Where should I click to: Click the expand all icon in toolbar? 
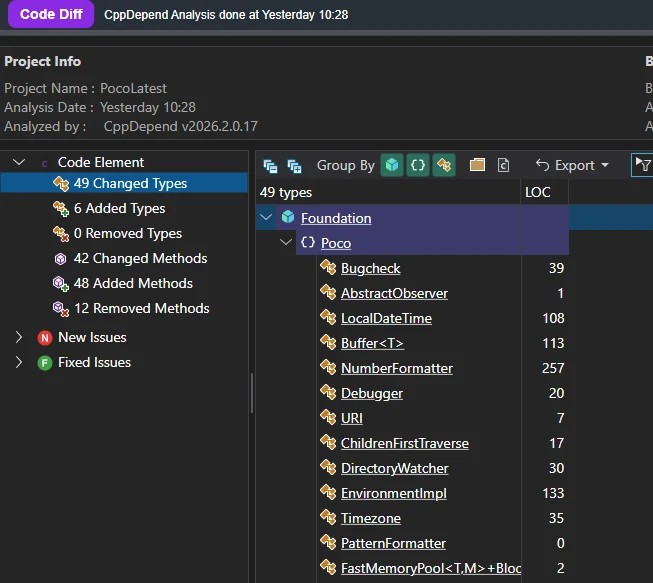pyautogui.click(x=294, y=166)
